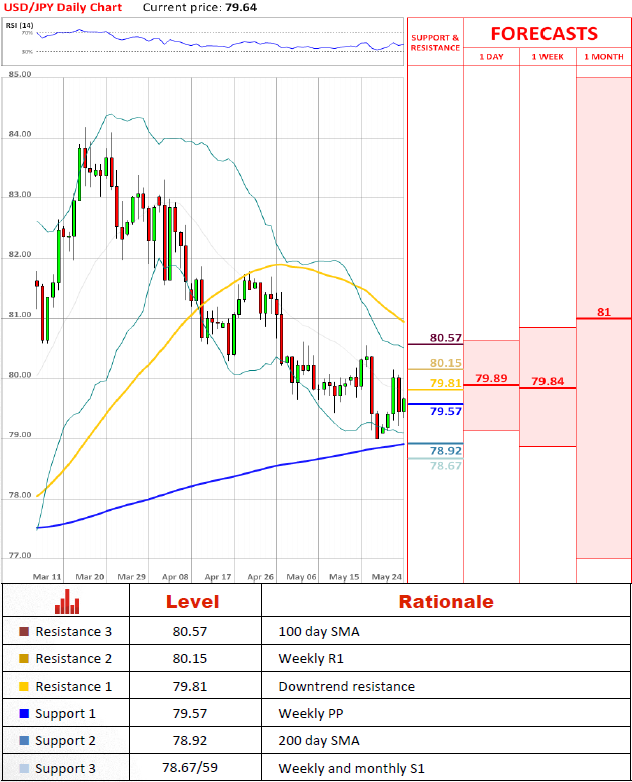Click the 'Support 1' row label
The width and height of the screenshot is (632, 782).
tap(65, 714)
